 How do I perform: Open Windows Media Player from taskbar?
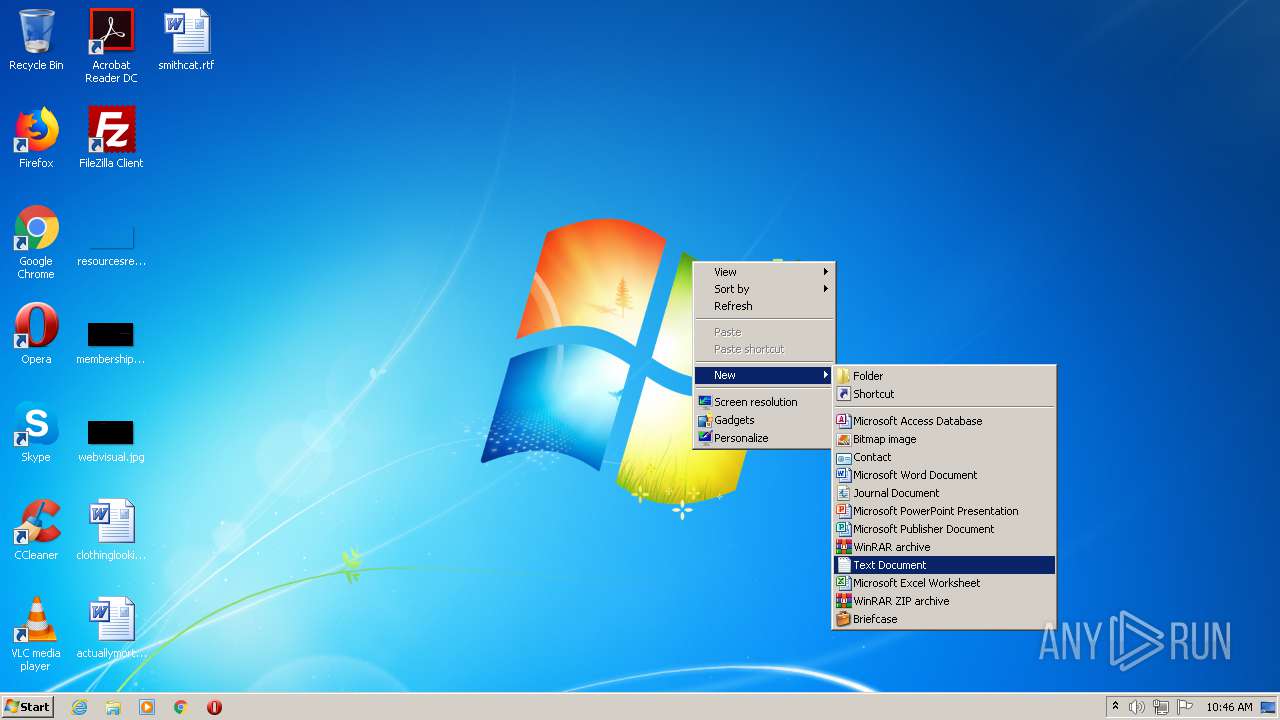point(147,707)
